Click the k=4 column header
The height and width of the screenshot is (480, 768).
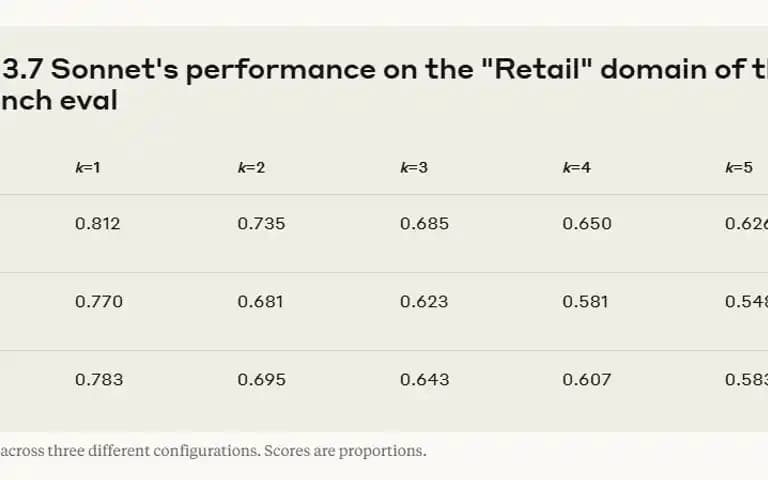pos(576,168)
